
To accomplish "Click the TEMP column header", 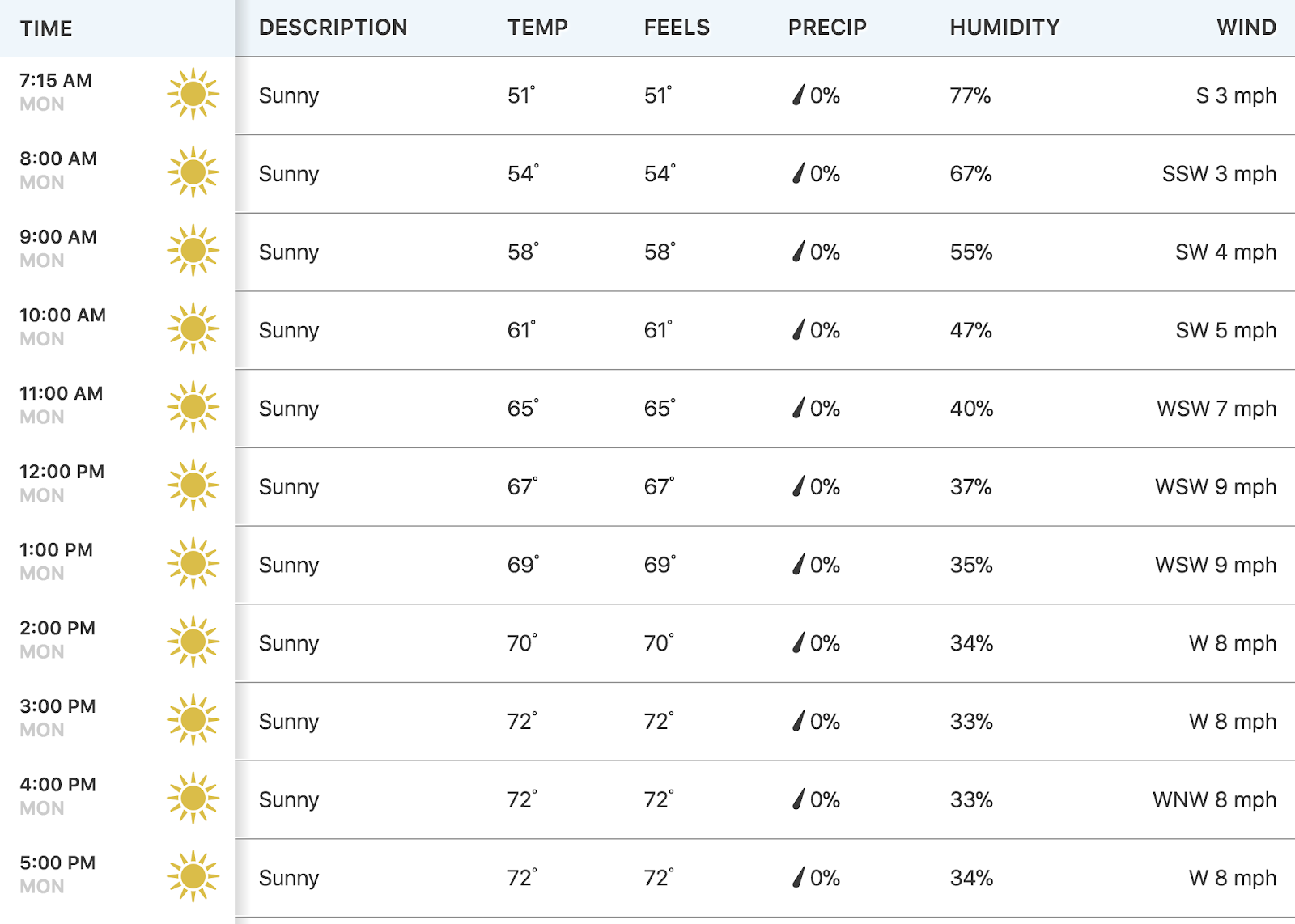I will (x=537, y=28).
